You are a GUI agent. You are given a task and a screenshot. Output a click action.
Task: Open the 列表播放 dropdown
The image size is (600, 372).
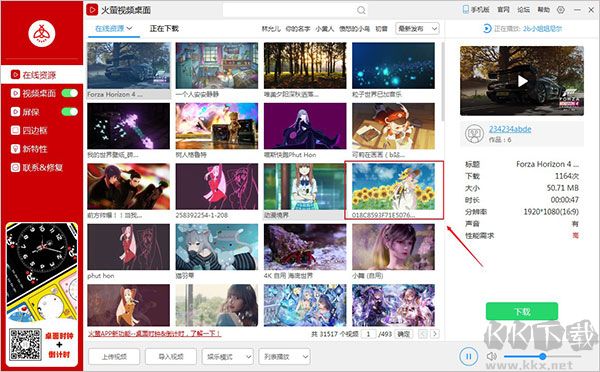284,357
